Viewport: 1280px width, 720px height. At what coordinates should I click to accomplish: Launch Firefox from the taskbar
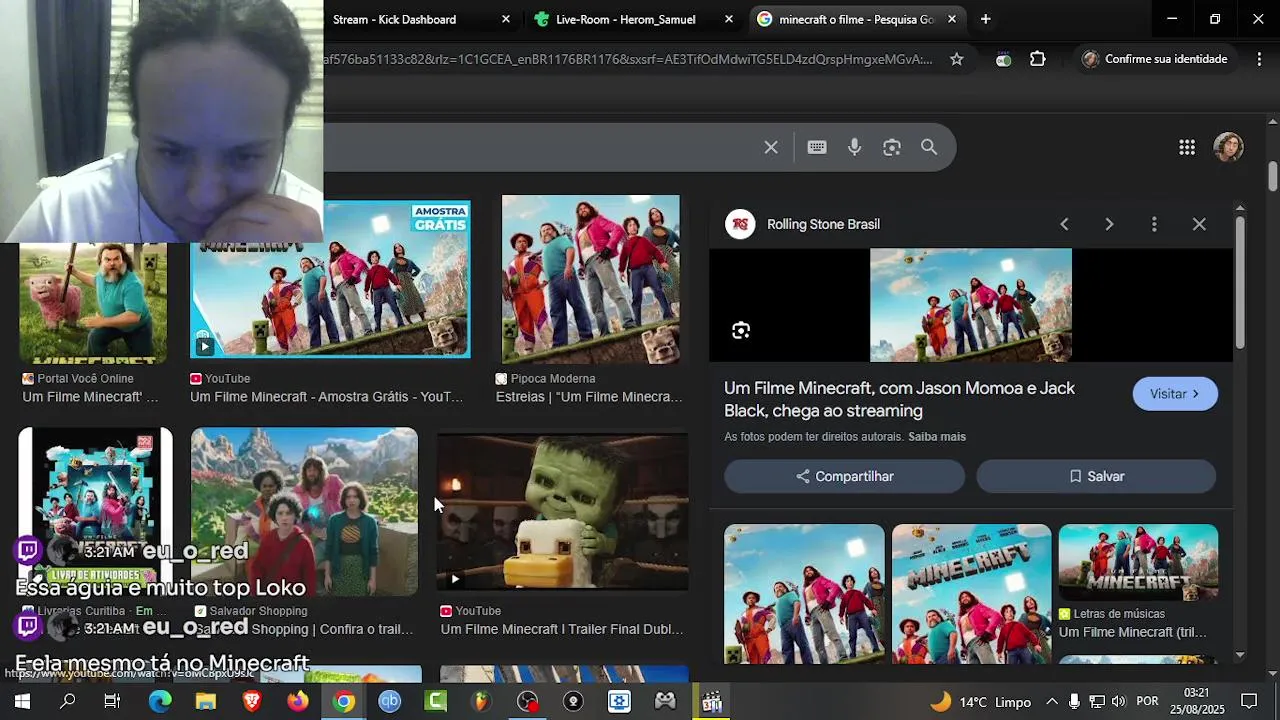[x=298, y=702]
